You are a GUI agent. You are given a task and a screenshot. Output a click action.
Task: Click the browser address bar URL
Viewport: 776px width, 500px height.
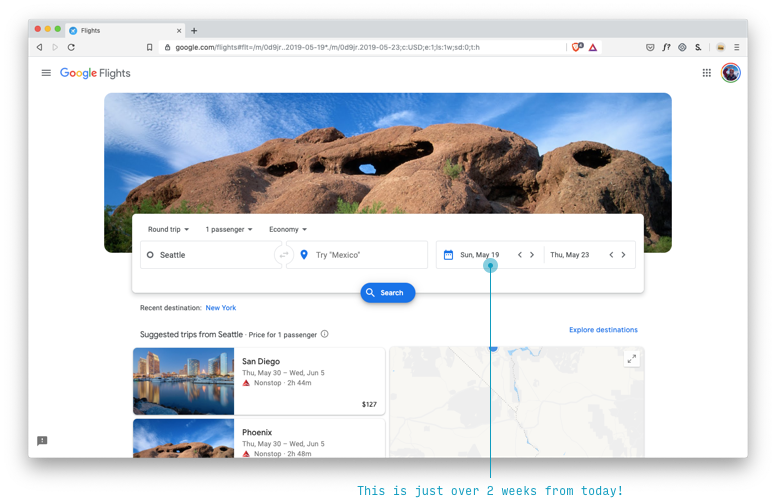[328, 48]
